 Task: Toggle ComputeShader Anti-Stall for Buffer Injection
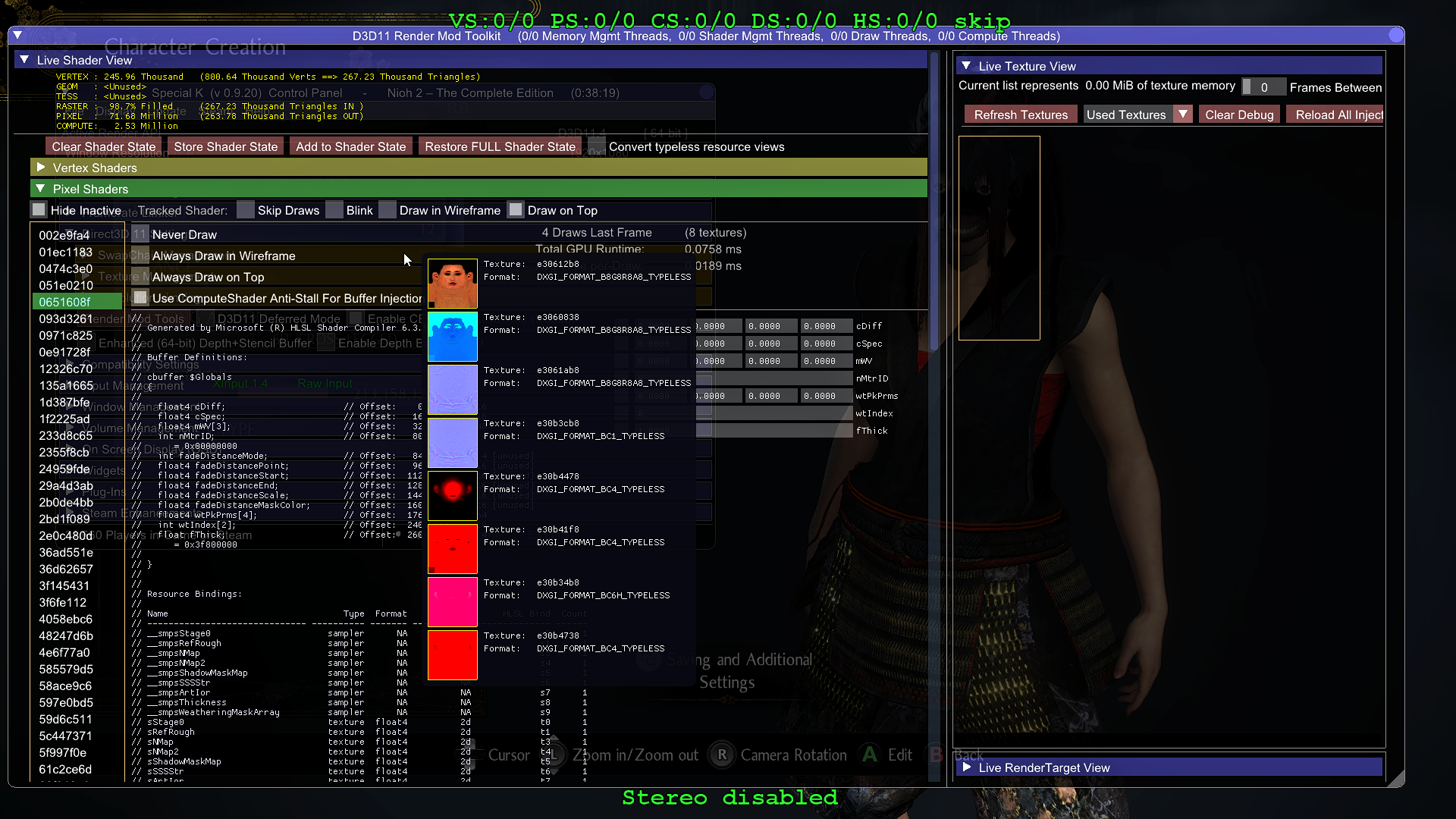click(140, 298)
